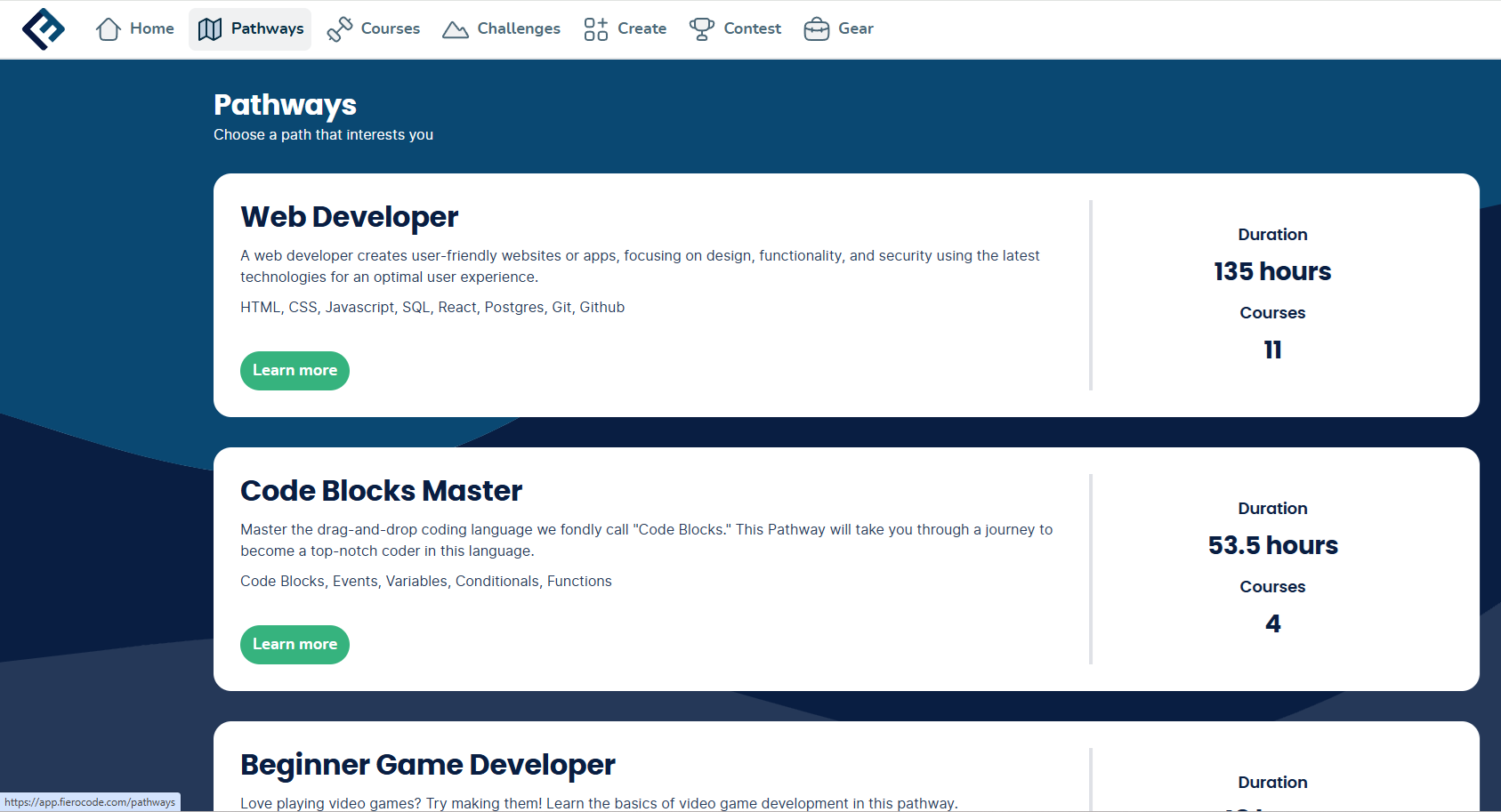Click the Courses label in Code Blocks card
Viewport: 1501px width, 812px height.
[1272, 587]
